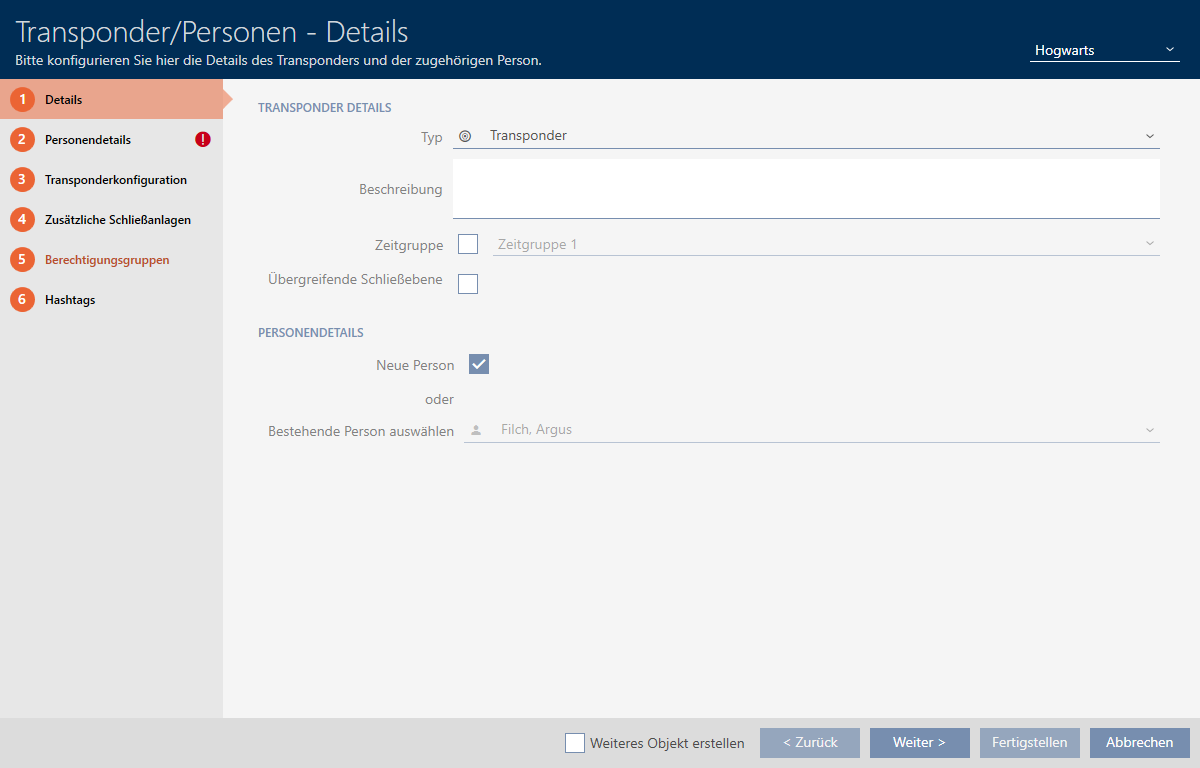Open the Typ Transponder dropdown
The height and width of the screenshot is (768, 1200).
tap(806, 136)
